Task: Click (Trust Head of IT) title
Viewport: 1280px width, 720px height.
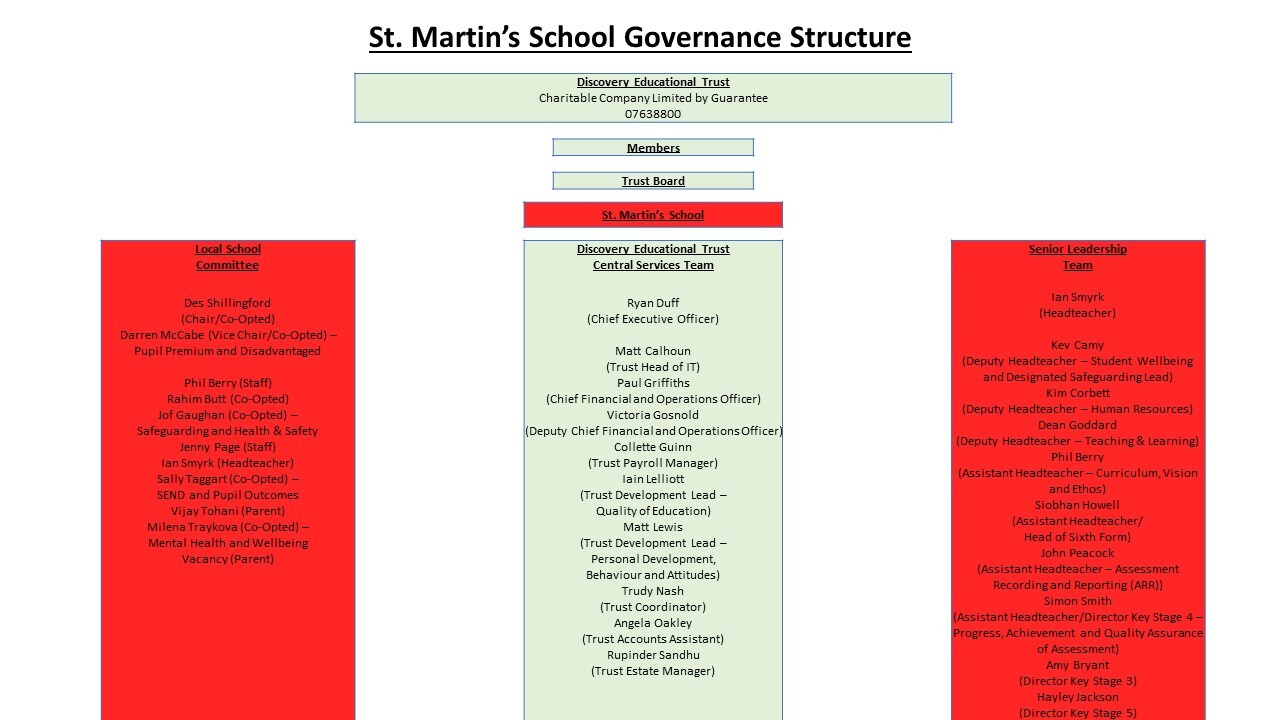Action: (x=653, y=367)
